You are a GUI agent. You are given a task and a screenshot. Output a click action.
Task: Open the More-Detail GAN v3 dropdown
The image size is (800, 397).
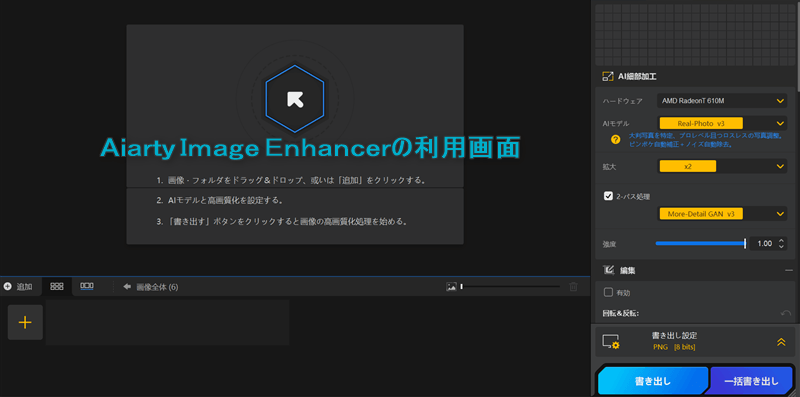(x=722, y=213)
